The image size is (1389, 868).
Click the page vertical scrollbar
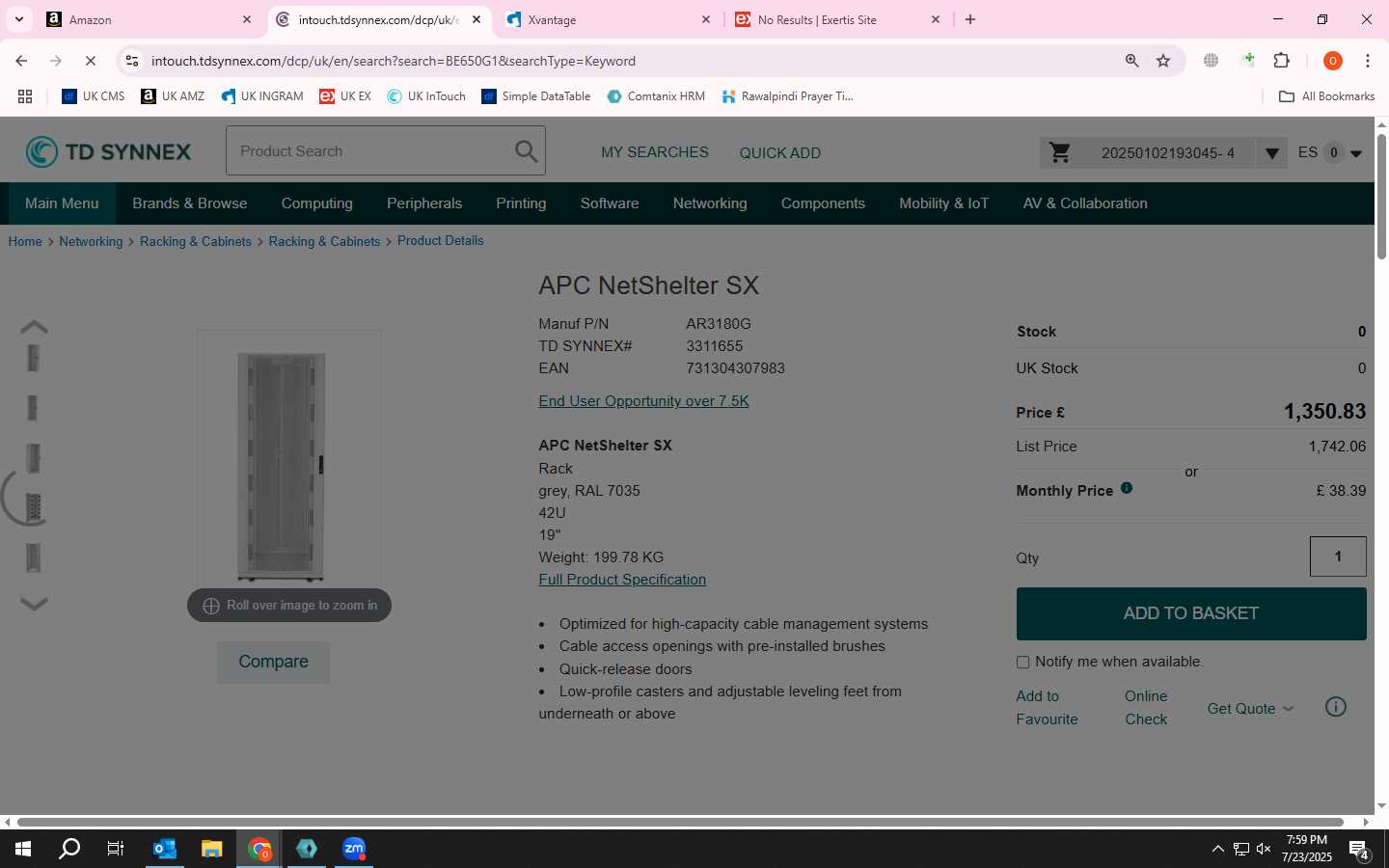[x=1381, y=196]
